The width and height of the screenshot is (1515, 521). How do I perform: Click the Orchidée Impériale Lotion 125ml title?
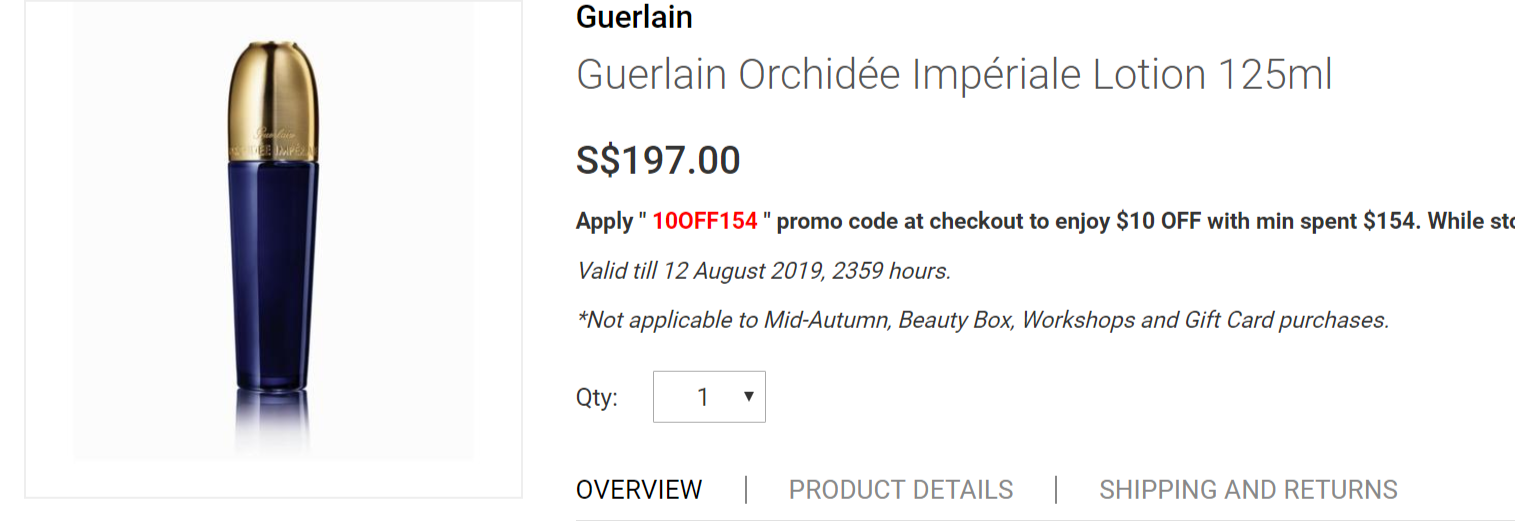pos(954,75)
